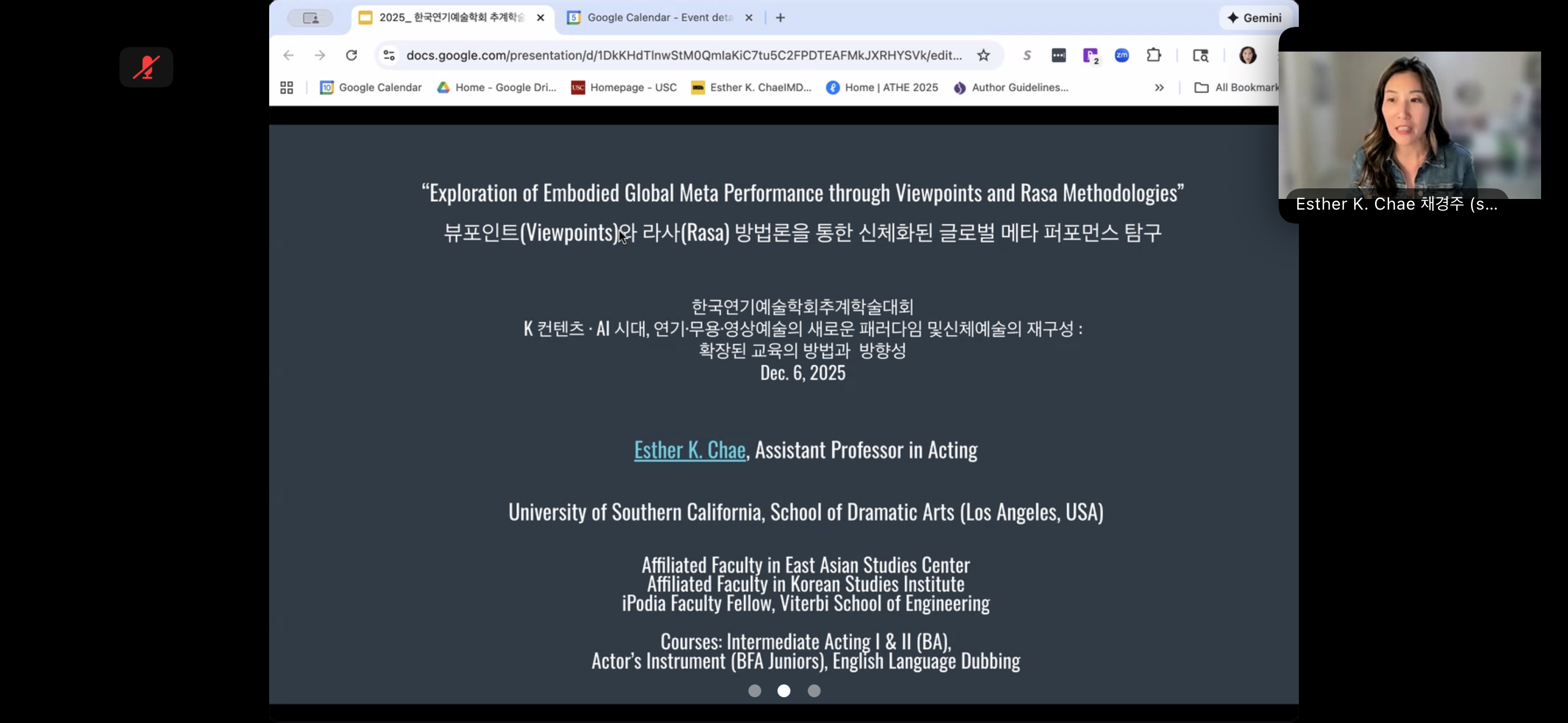Screen dimensions: 1568x723
Task: Open the tab switcher button at top left
Action: (x=311, y=17)
